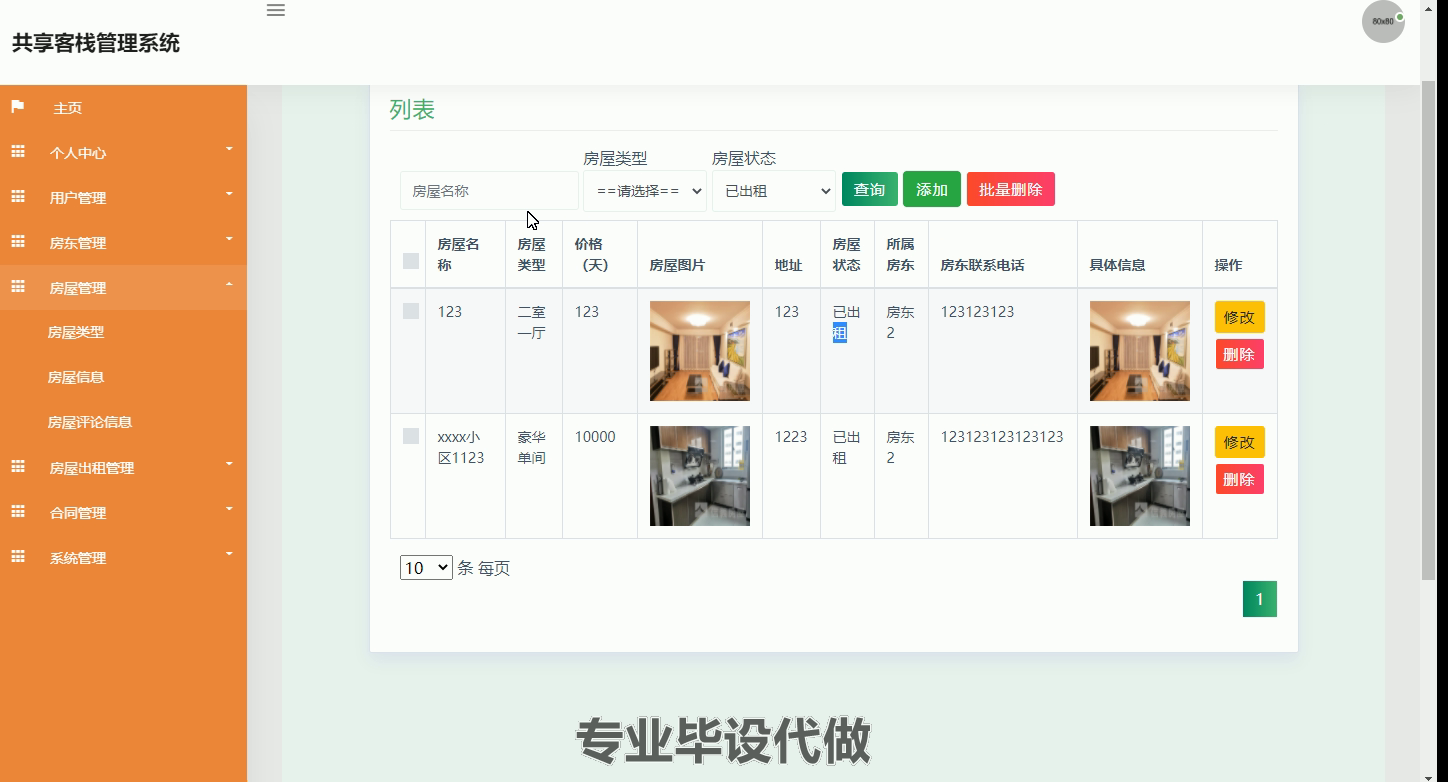Click 修改 for xxxx小区1123
Viewport: 1448px width, 782px height.
point(1240,442)
